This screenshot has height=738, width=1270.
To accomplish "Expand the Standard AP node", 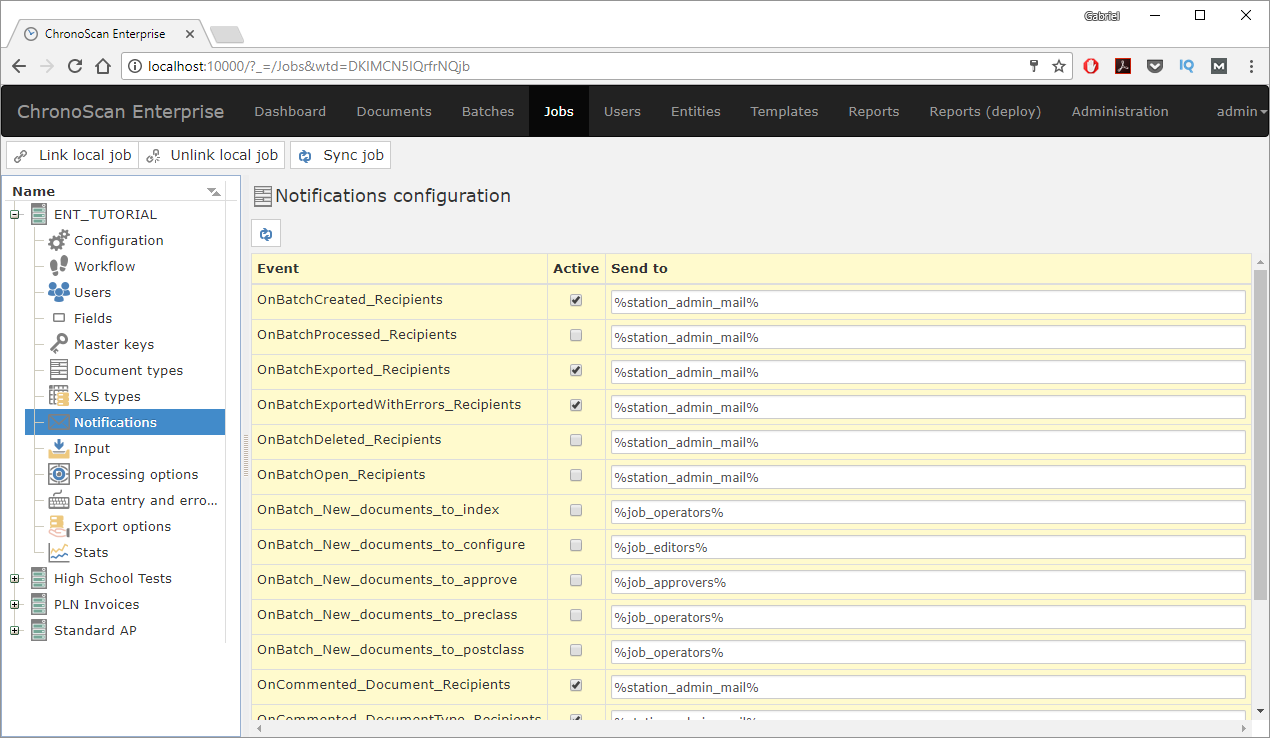I will 14,630.
